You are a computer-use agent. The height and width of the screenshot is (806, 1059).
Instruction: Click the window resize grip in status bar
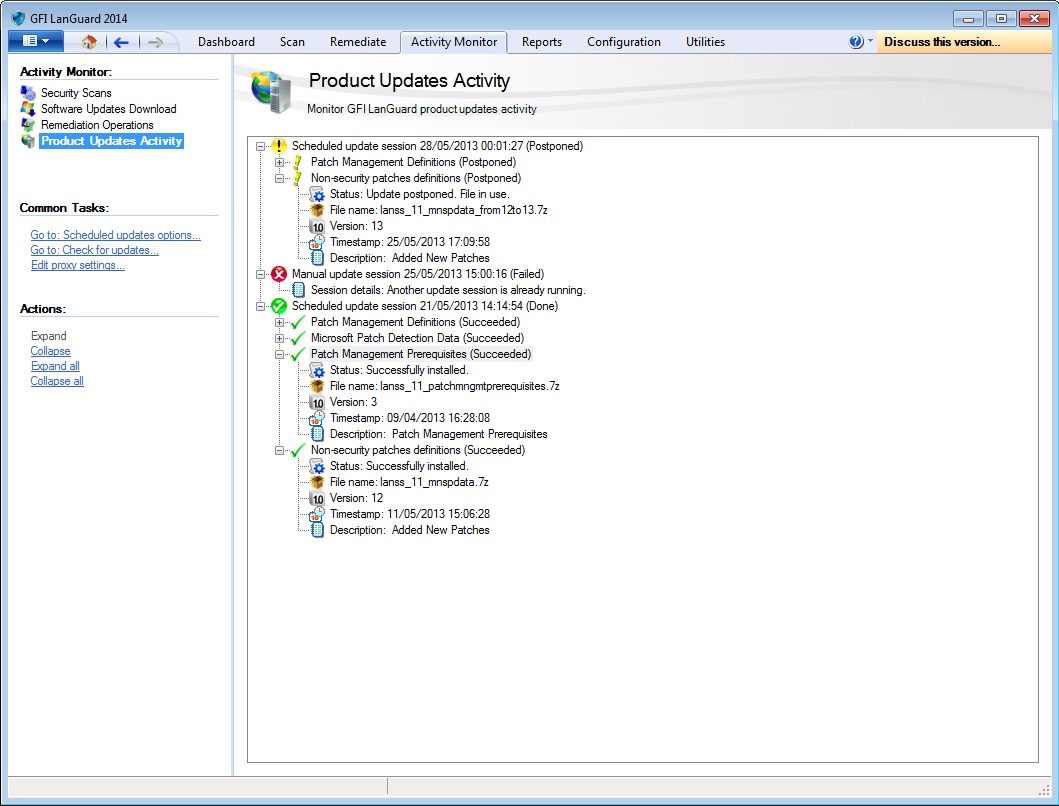(1044, 790)
